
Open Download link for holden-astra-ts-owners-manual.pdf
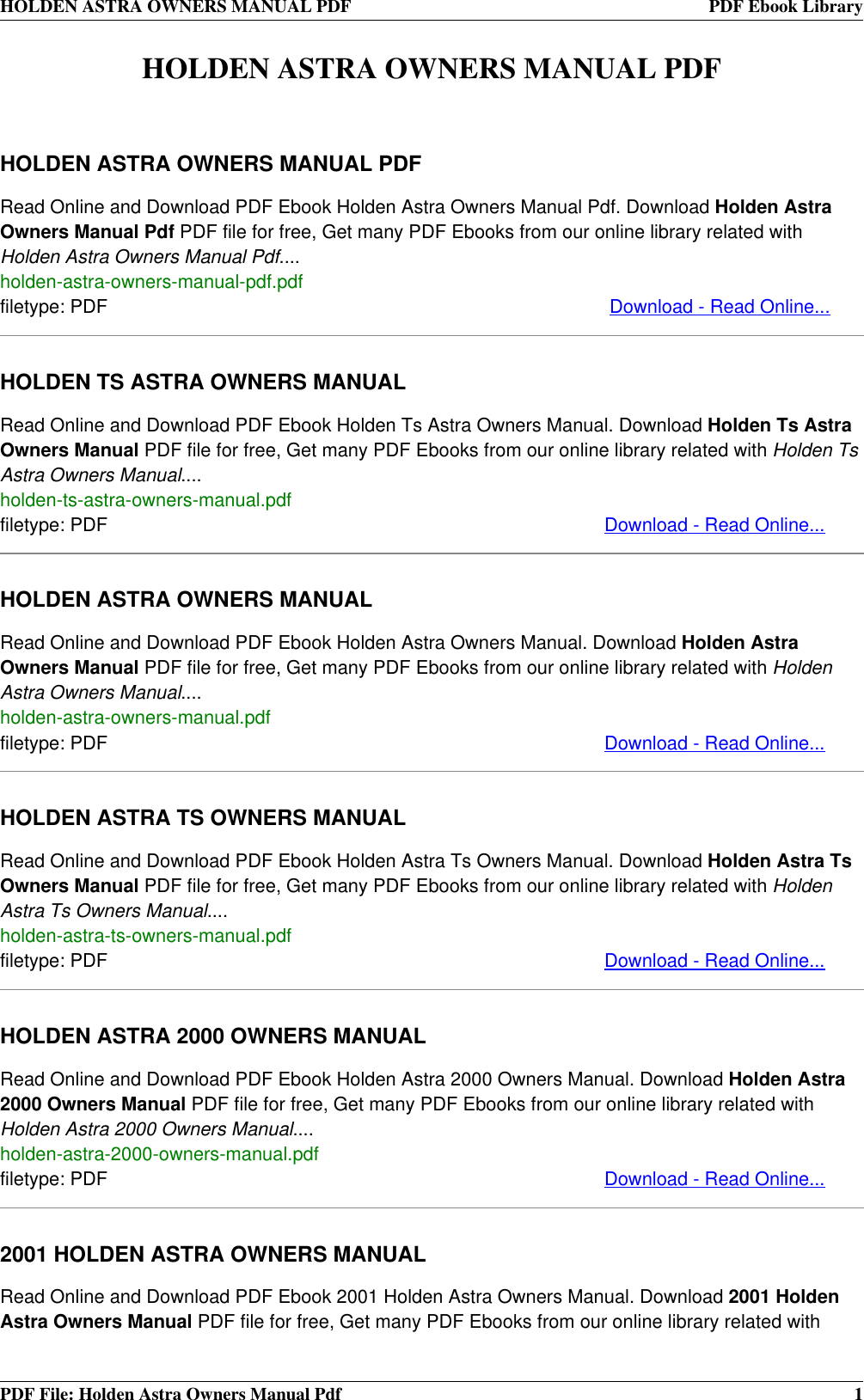pos(714,961)
